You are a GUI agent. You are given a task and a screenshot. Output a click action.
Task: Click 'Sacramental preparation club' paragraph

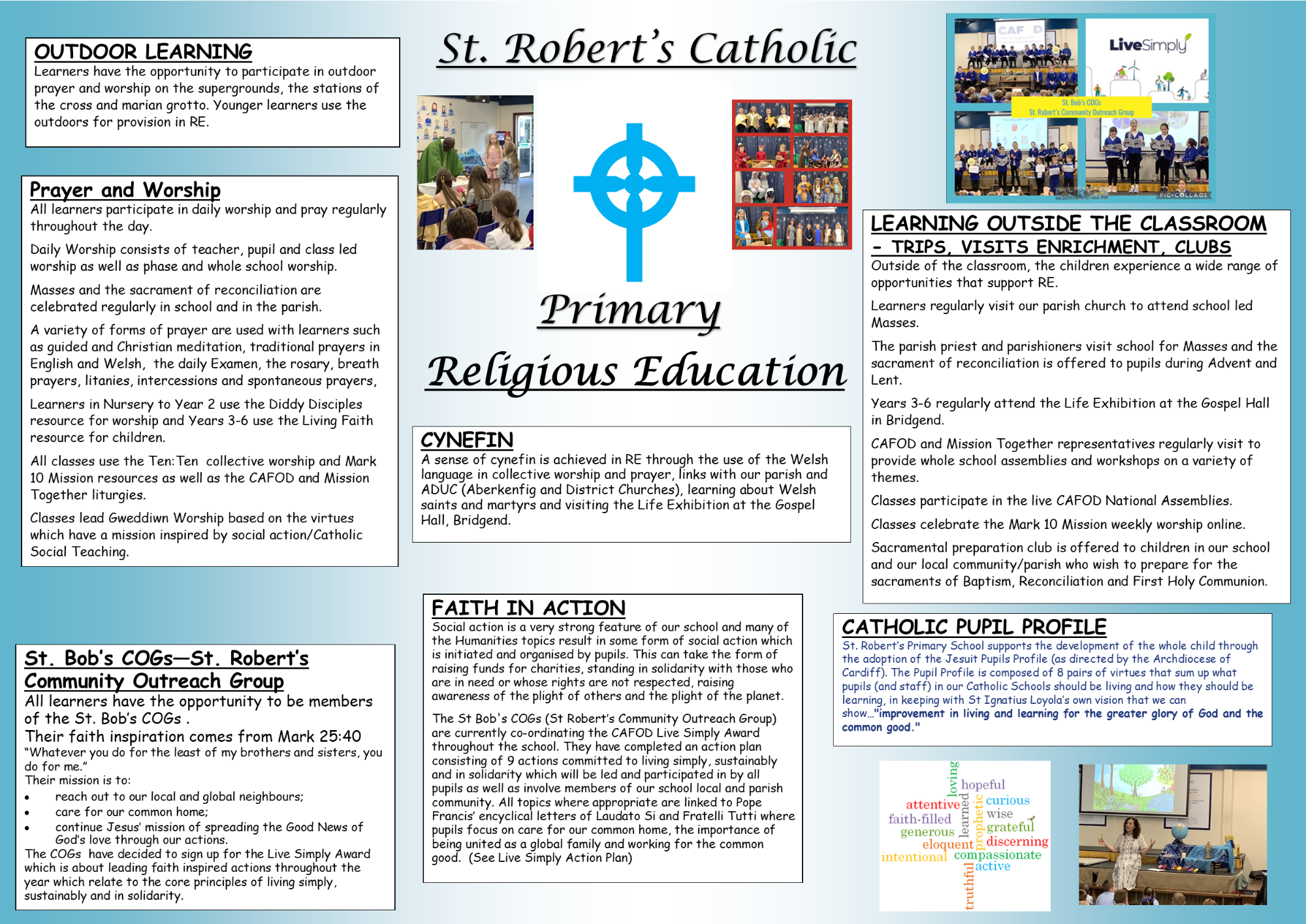[x=1070, y=565]
